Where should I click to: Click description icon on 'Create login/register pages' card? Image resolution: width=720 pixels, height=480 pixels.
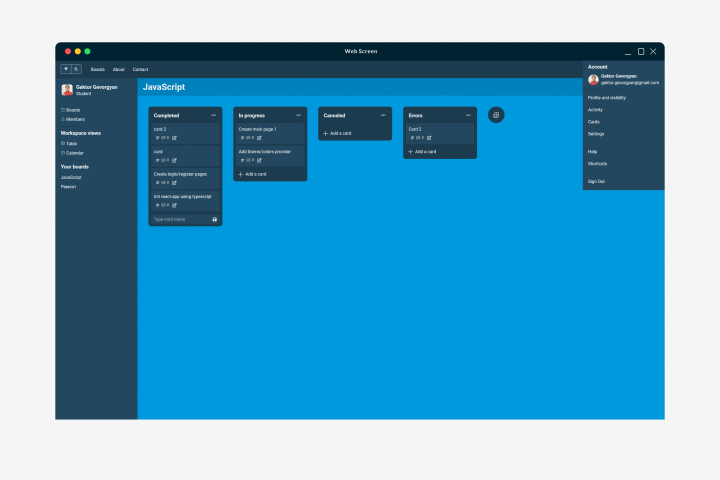(158, 183)
